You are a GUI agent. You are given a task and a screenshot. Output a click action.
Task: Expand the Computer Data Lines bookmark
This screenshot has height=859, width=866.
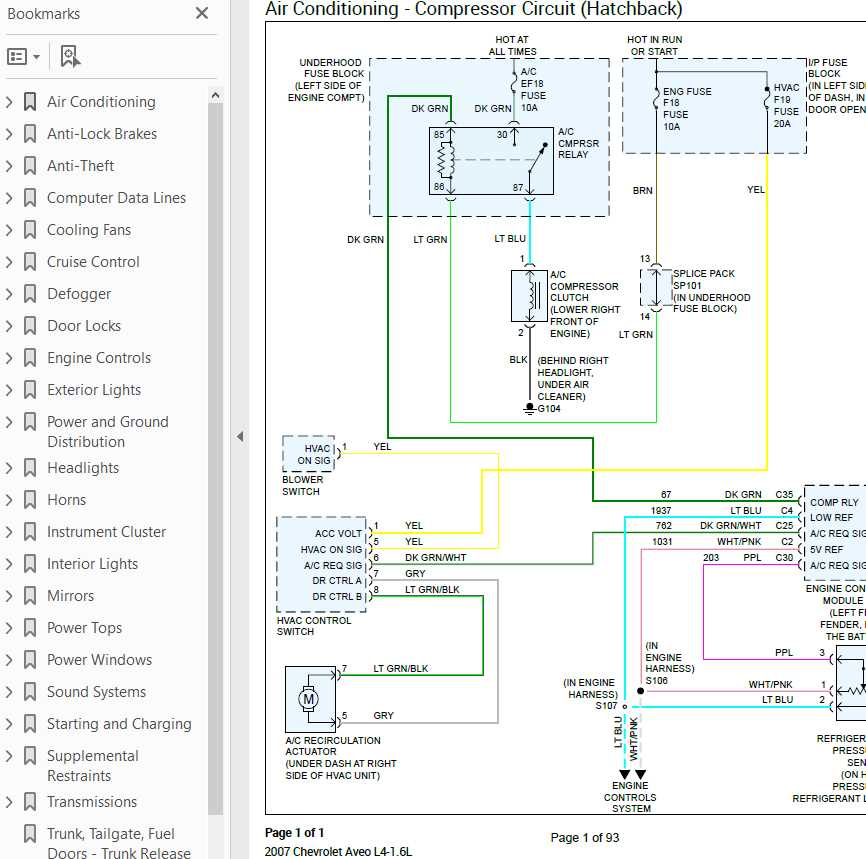(9, 198)
